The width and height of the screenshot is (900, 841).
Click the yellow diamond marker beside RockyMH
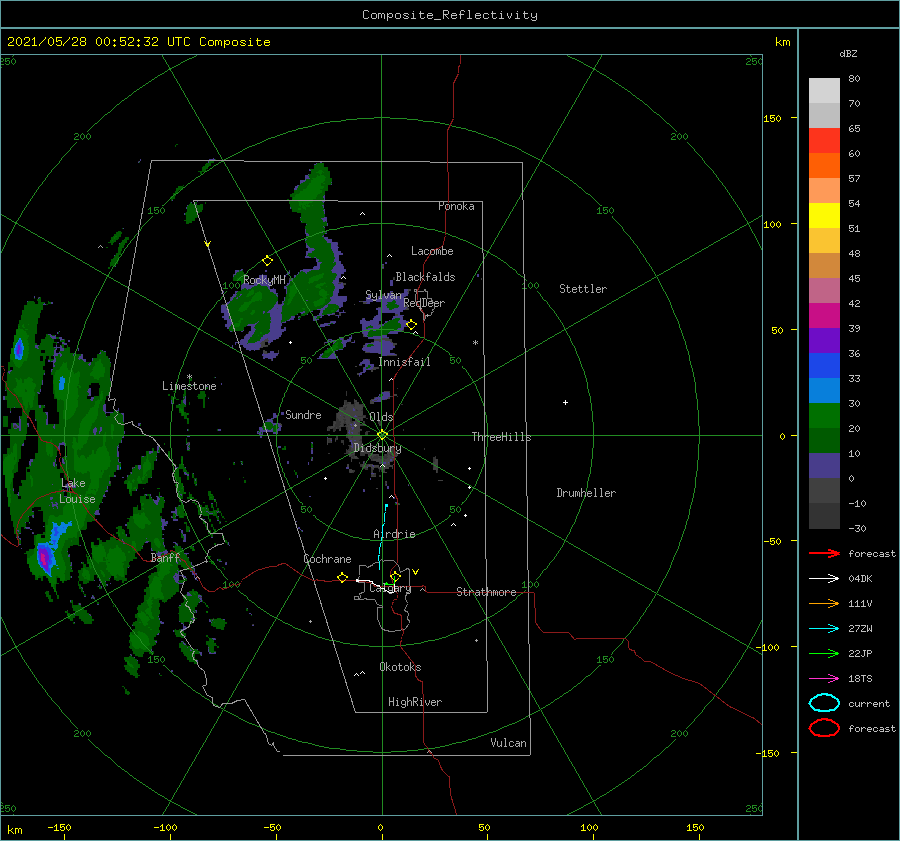click(267, 261)
